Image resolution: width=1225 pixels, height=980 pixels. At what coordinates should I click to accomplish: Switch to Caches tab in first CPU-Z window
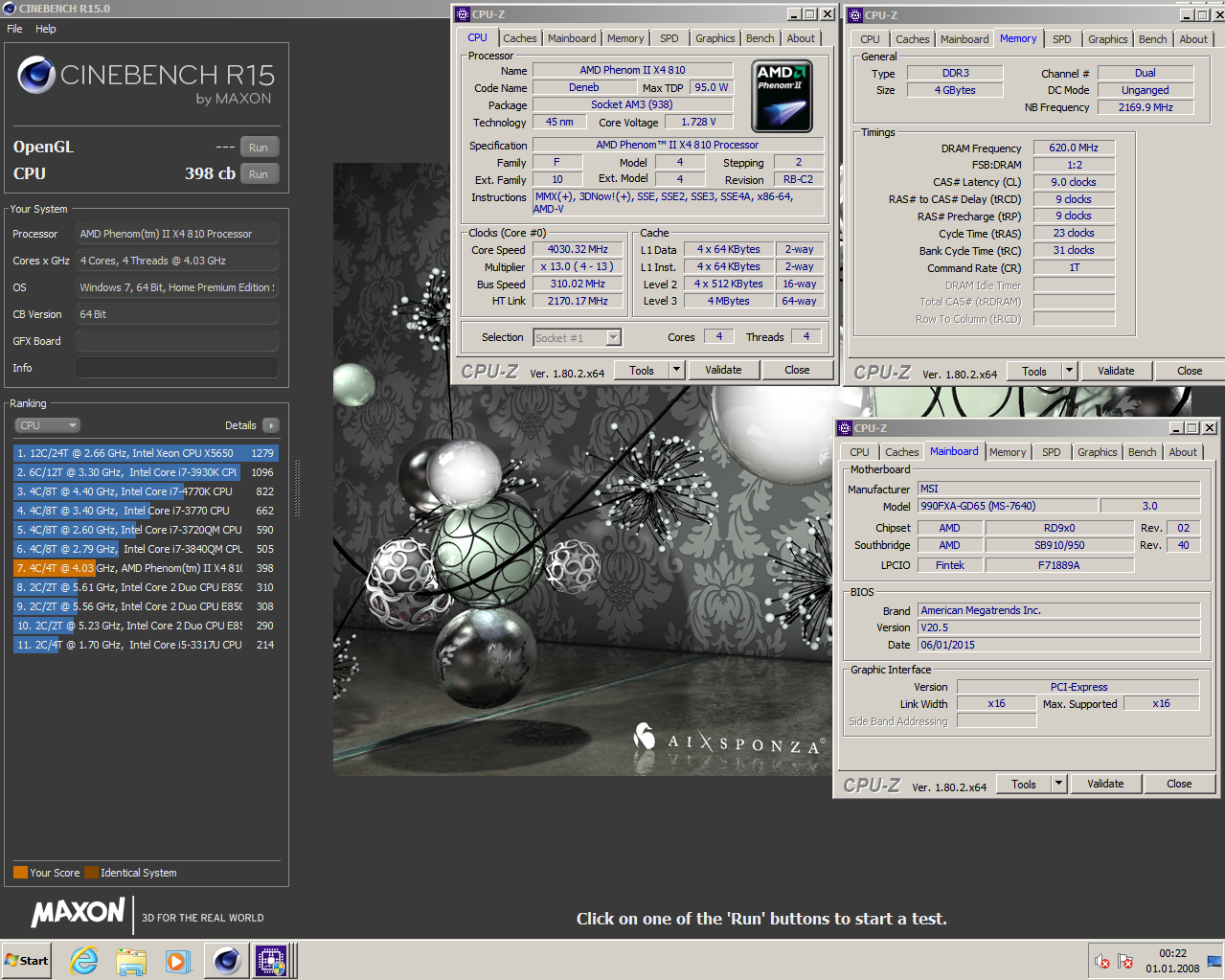coord(520,38)
